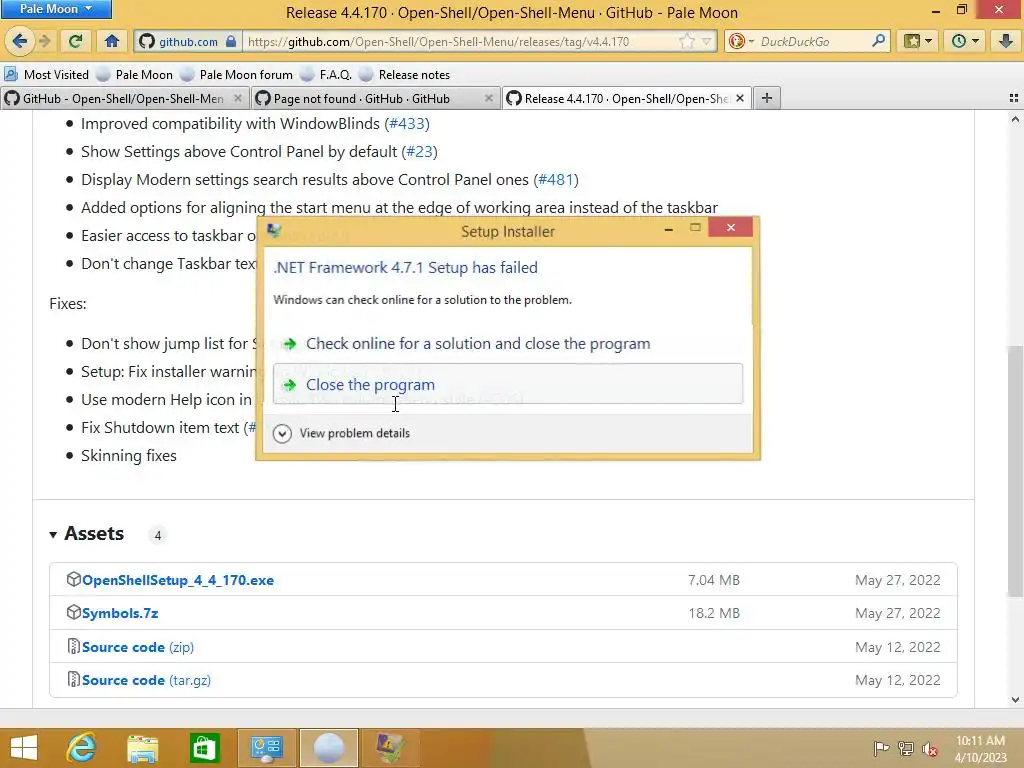Image resolution: width=1024 pixels, height=768 pixels.
Task: Go back to the previous page
Action: 19,41
